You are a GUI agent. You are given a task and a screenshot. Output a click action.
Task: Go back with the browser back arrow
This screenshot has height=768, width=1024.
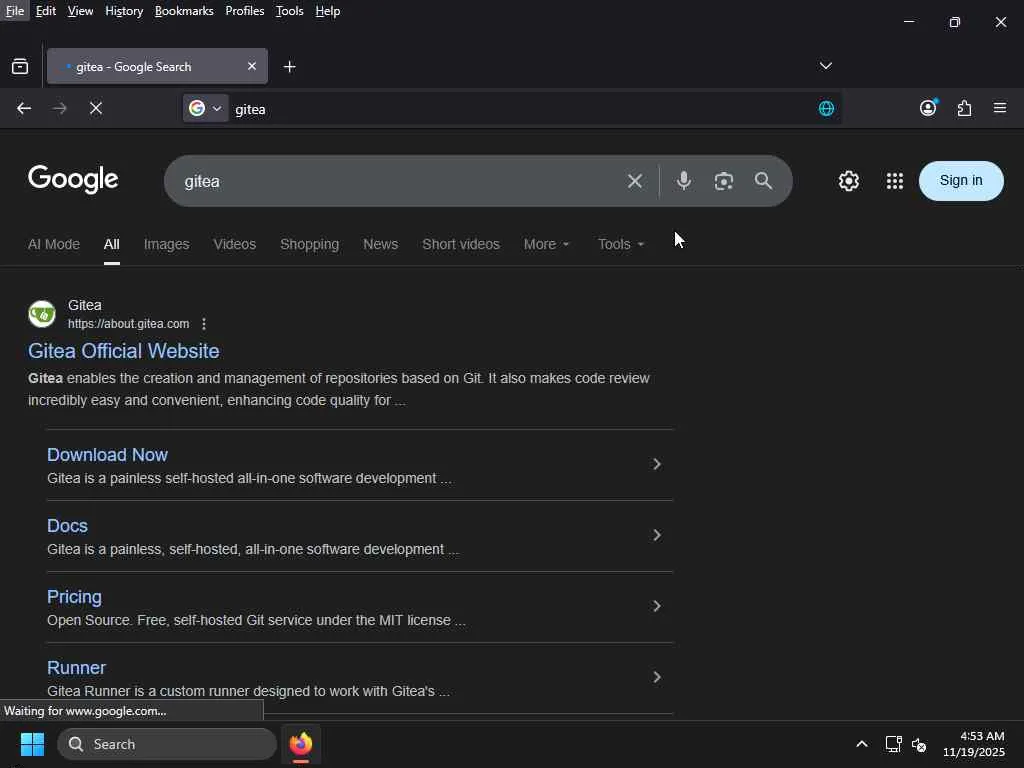[24, 108]
